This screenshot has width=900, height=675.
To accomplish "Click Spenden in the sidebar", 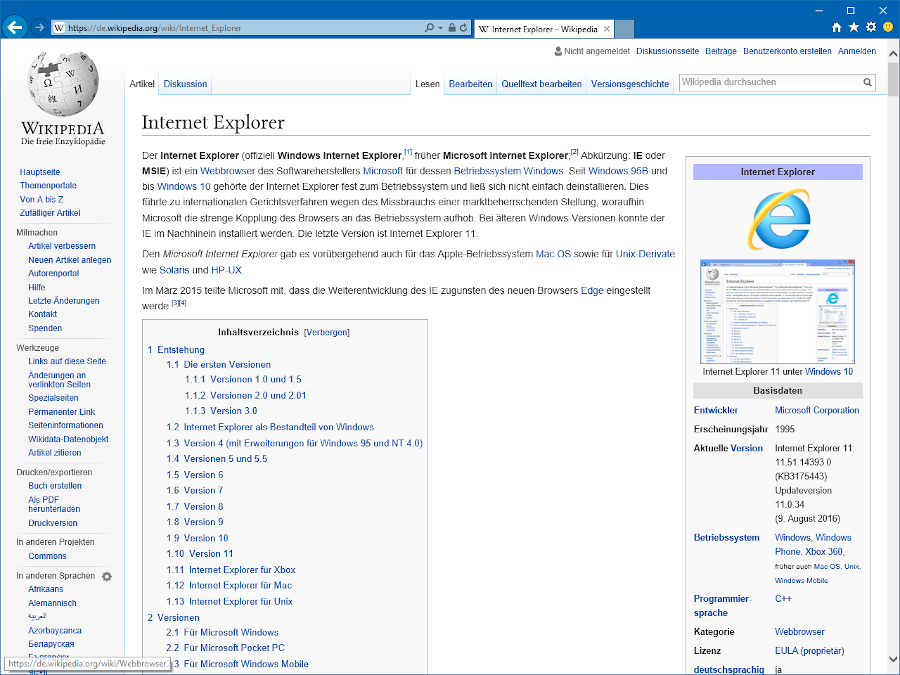I will point(45,328).
